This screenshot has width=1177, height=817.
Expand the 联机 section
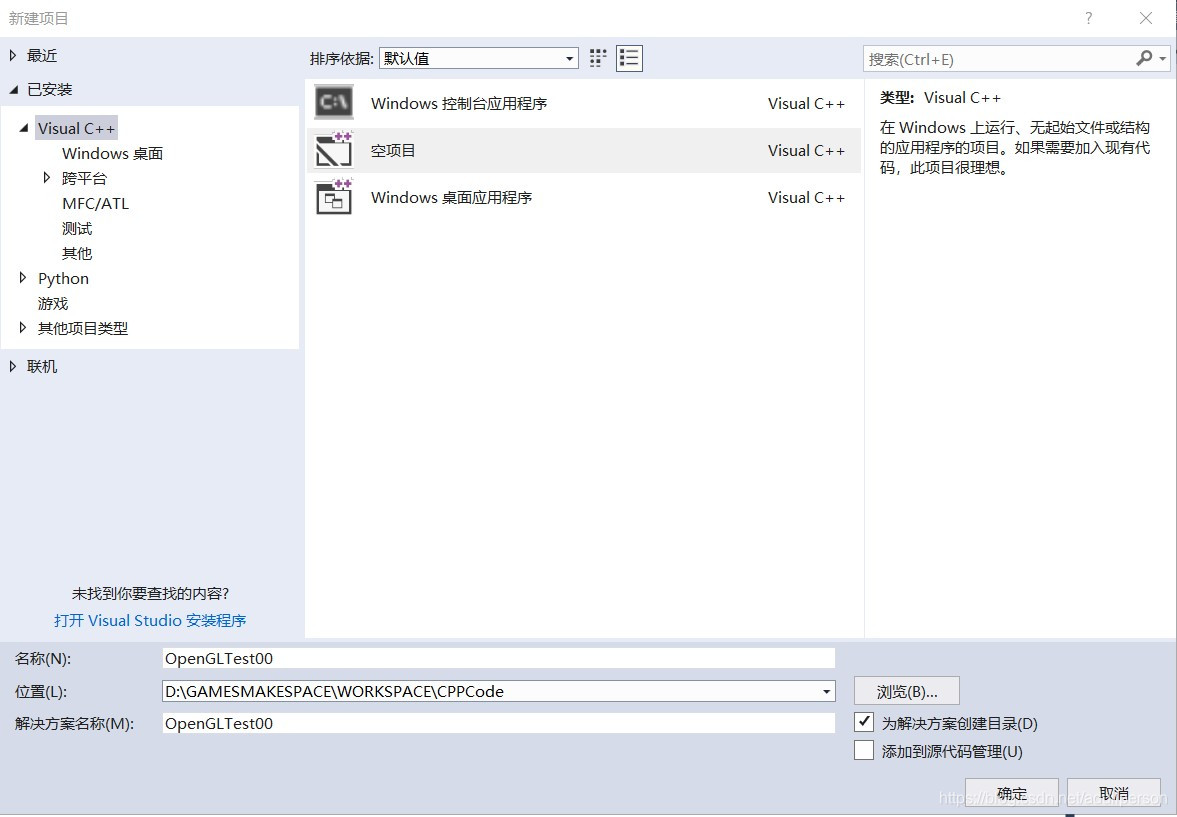(x=13, y=366)
